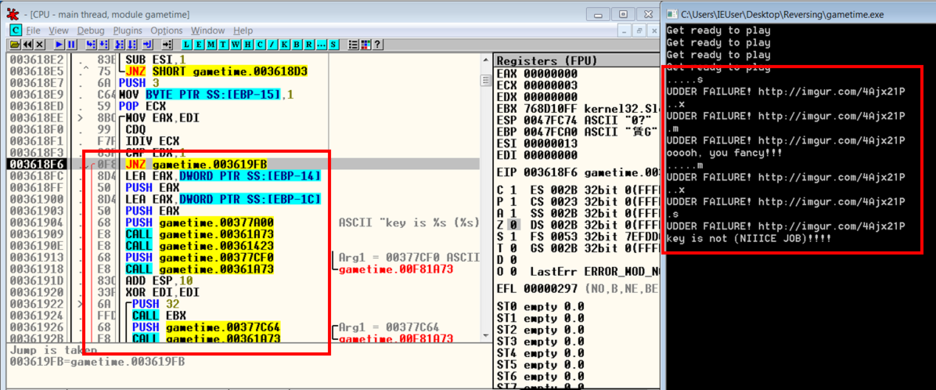
Task: Show Log window with L button
Action: [186, 44]
